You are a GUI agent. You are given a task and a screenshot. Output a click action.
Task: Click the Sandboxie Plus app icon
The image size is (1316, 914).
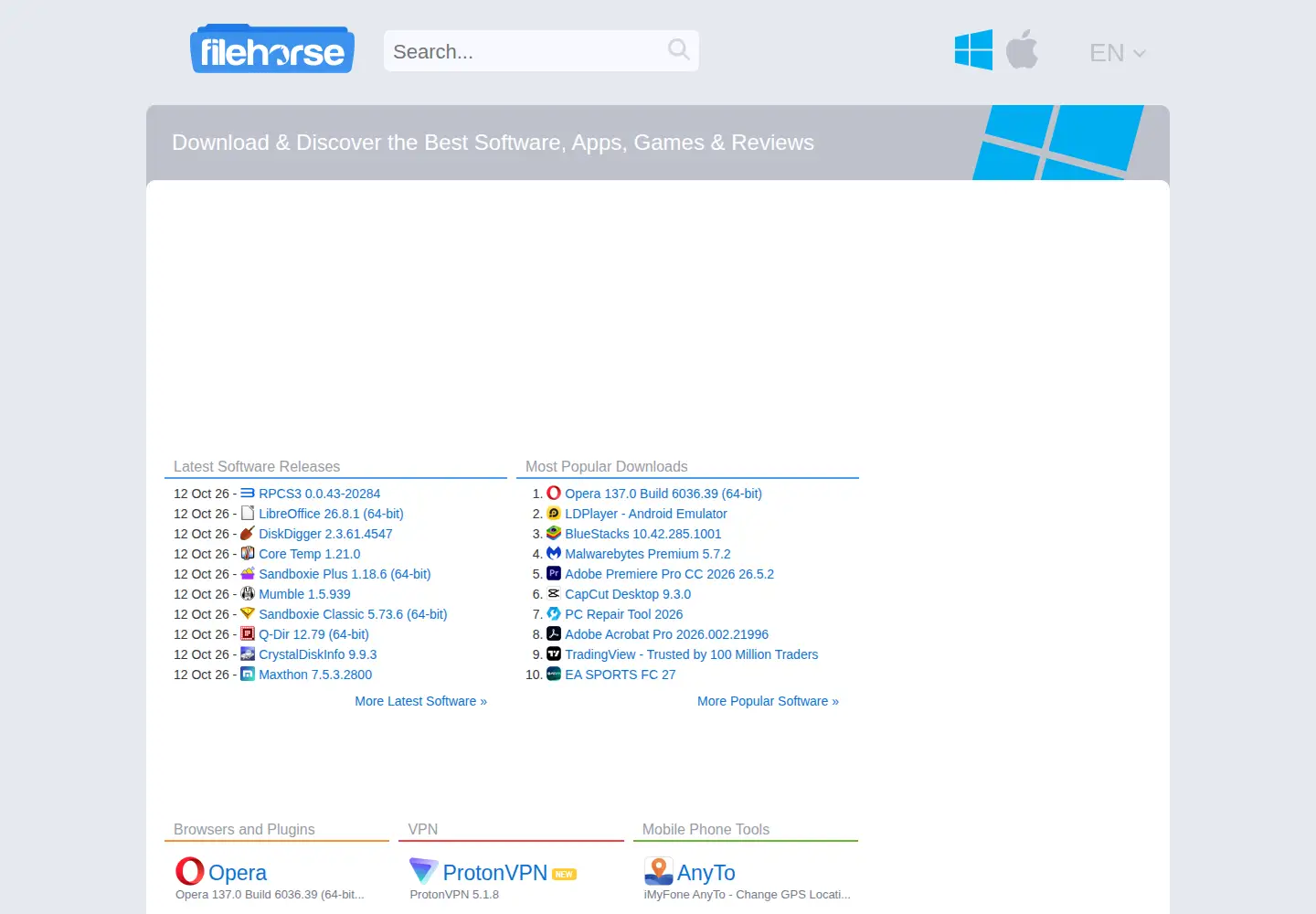(248, 573)
